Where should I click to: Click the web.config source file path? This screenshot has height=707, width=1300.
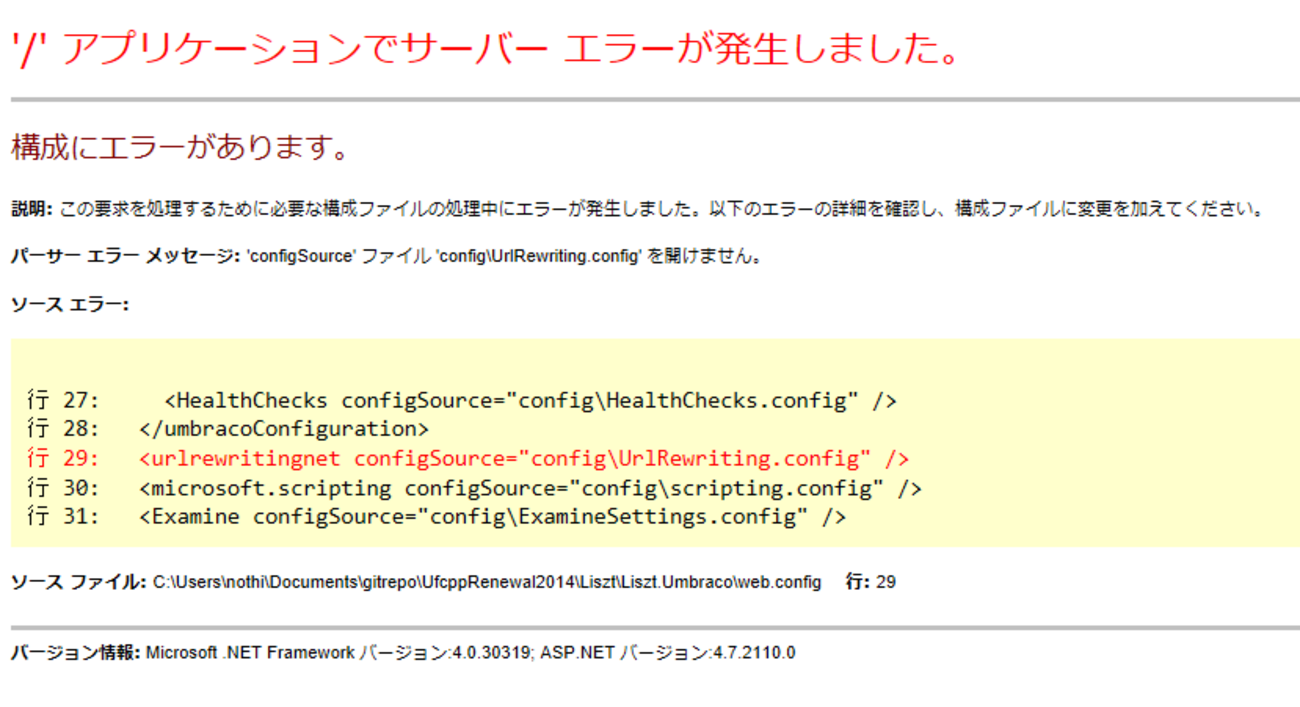[x=487, y=582]
